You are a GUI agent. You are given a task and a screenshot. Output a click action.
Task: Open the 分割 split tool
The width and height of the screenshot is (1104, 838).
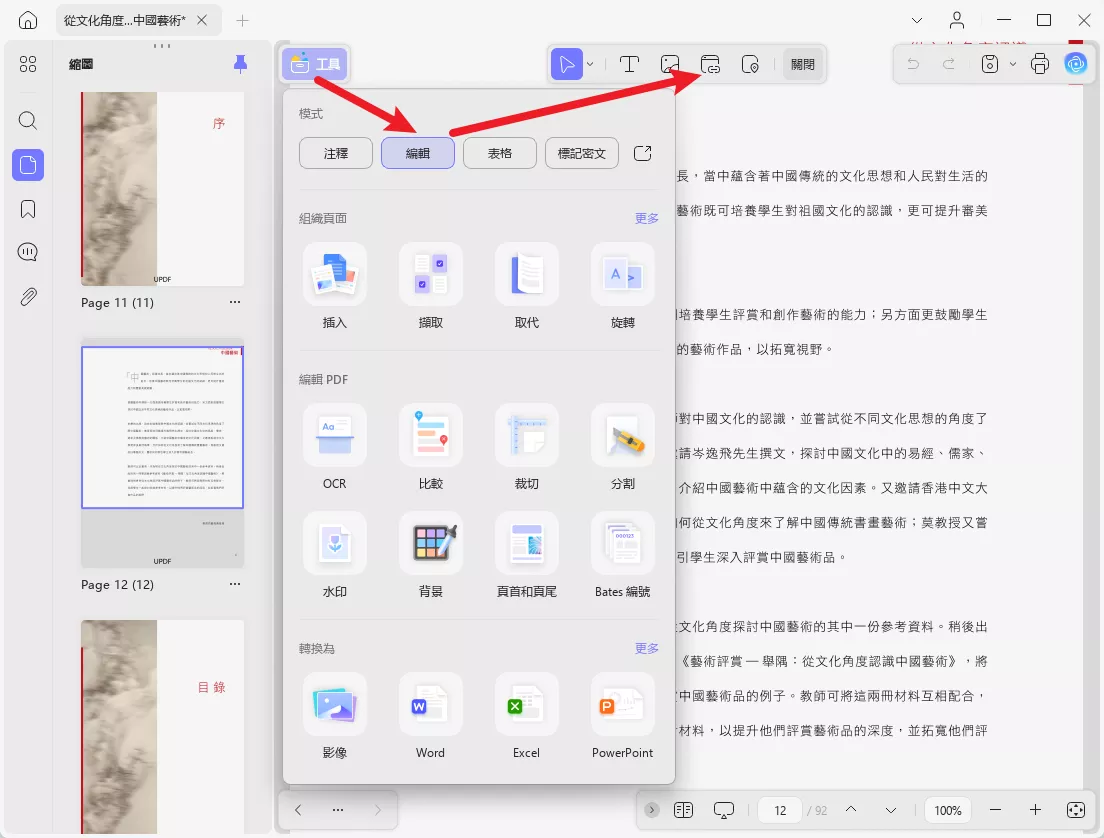tap(622, 448)
